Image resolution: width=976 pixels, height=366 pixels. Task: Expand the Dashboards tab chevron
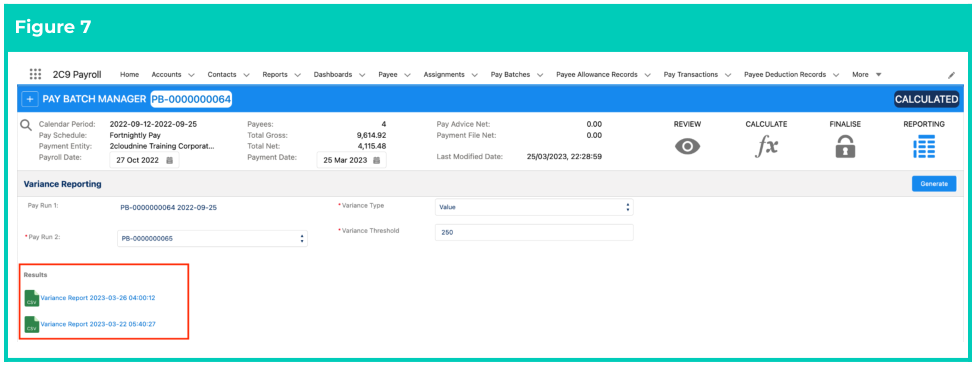point(362,75)
